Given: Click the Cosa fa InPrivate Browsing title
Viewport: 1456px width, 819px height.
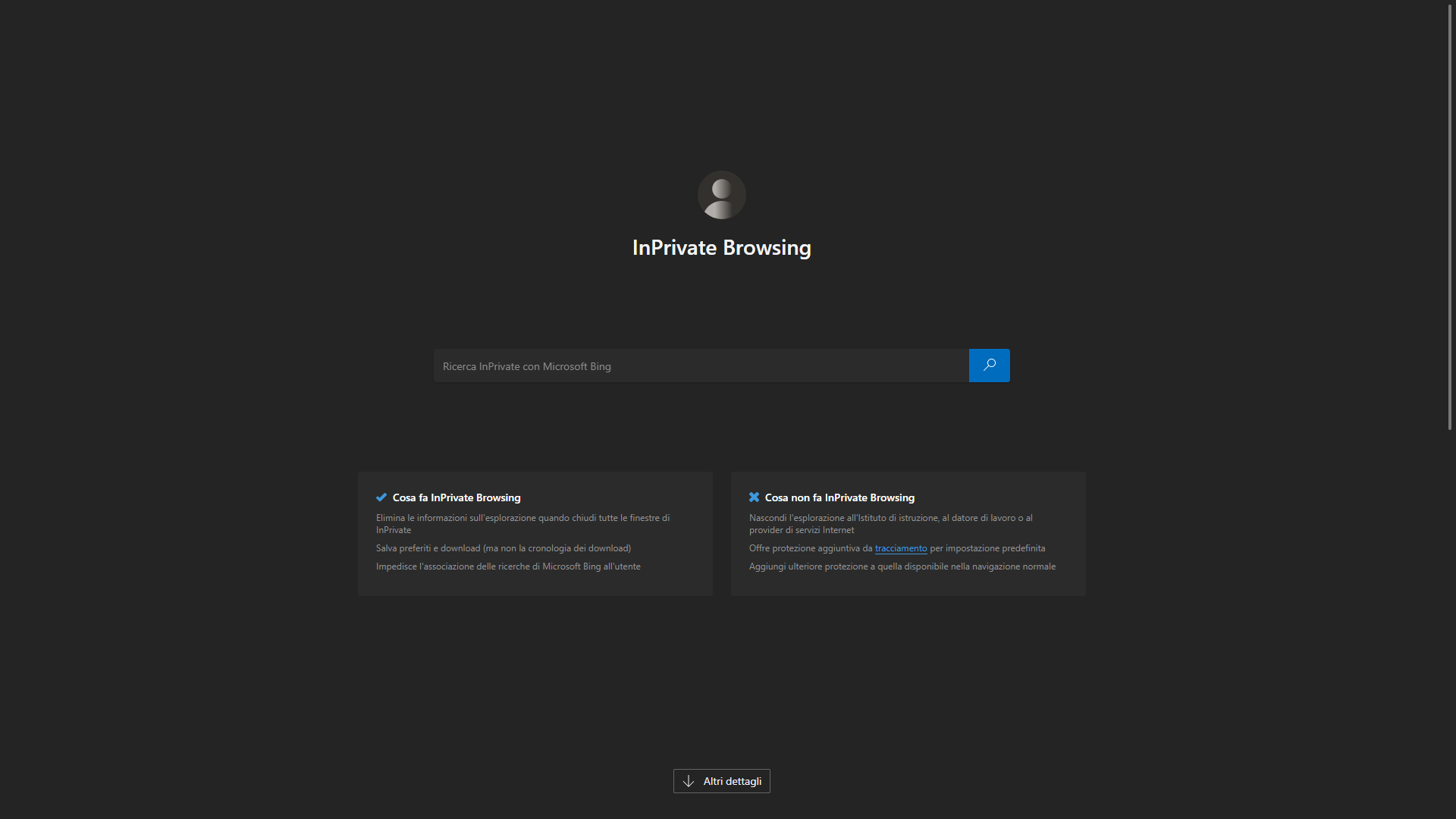Looking at the screenshot, I should click(x=457, y=497).
